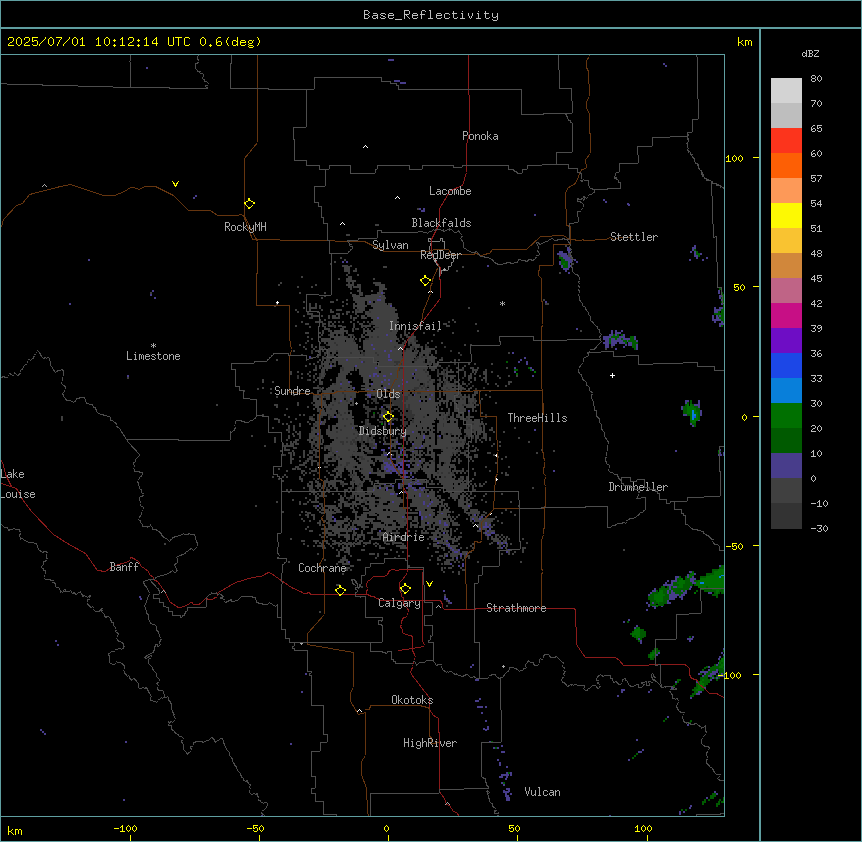The width and height of the screenshot is (862, 842).
Task: Select the yellow diamond marker below Cochrane
Action: tap(340, 590)
